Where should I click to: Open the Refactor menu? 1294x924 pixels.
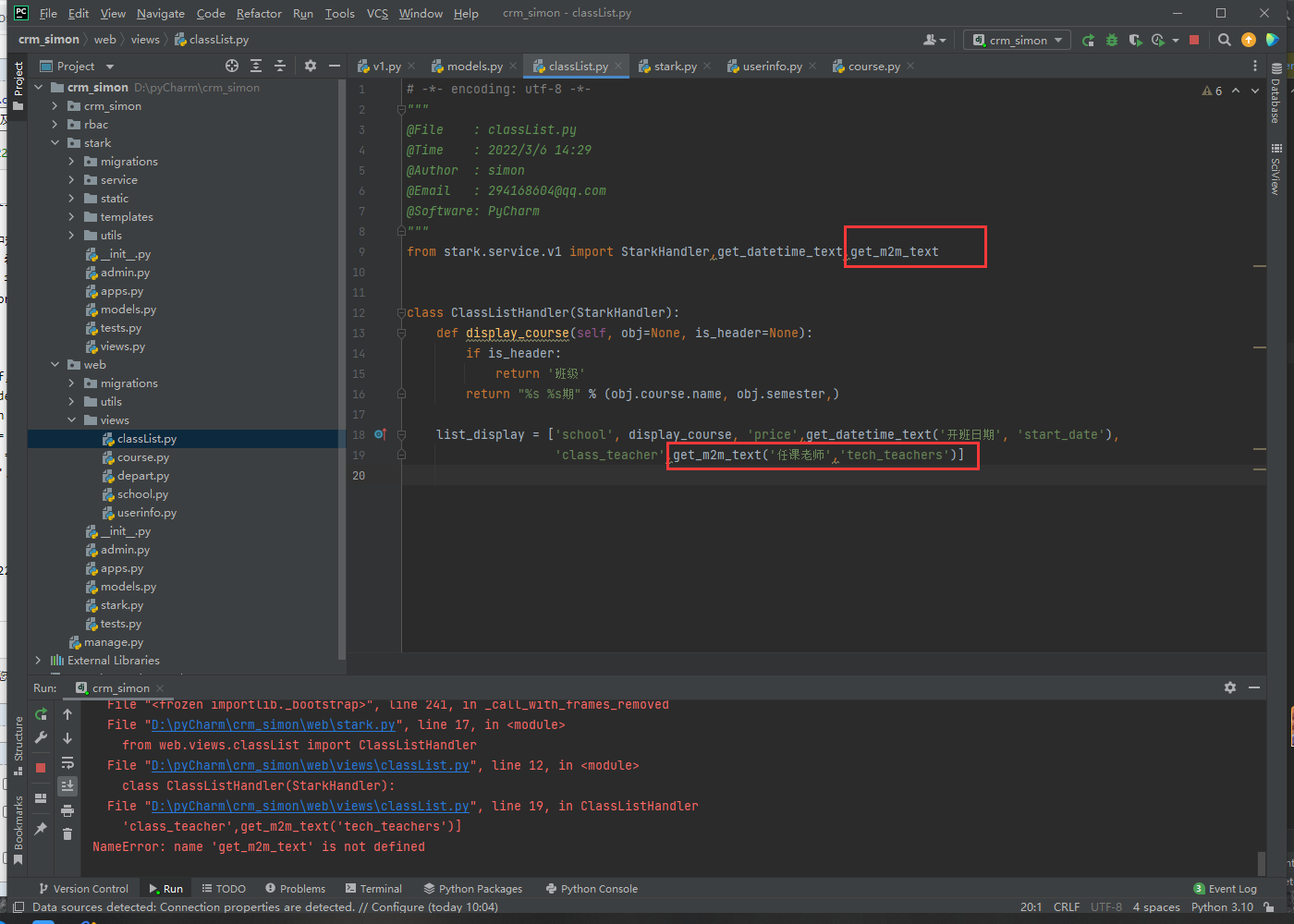pos(259,14)
